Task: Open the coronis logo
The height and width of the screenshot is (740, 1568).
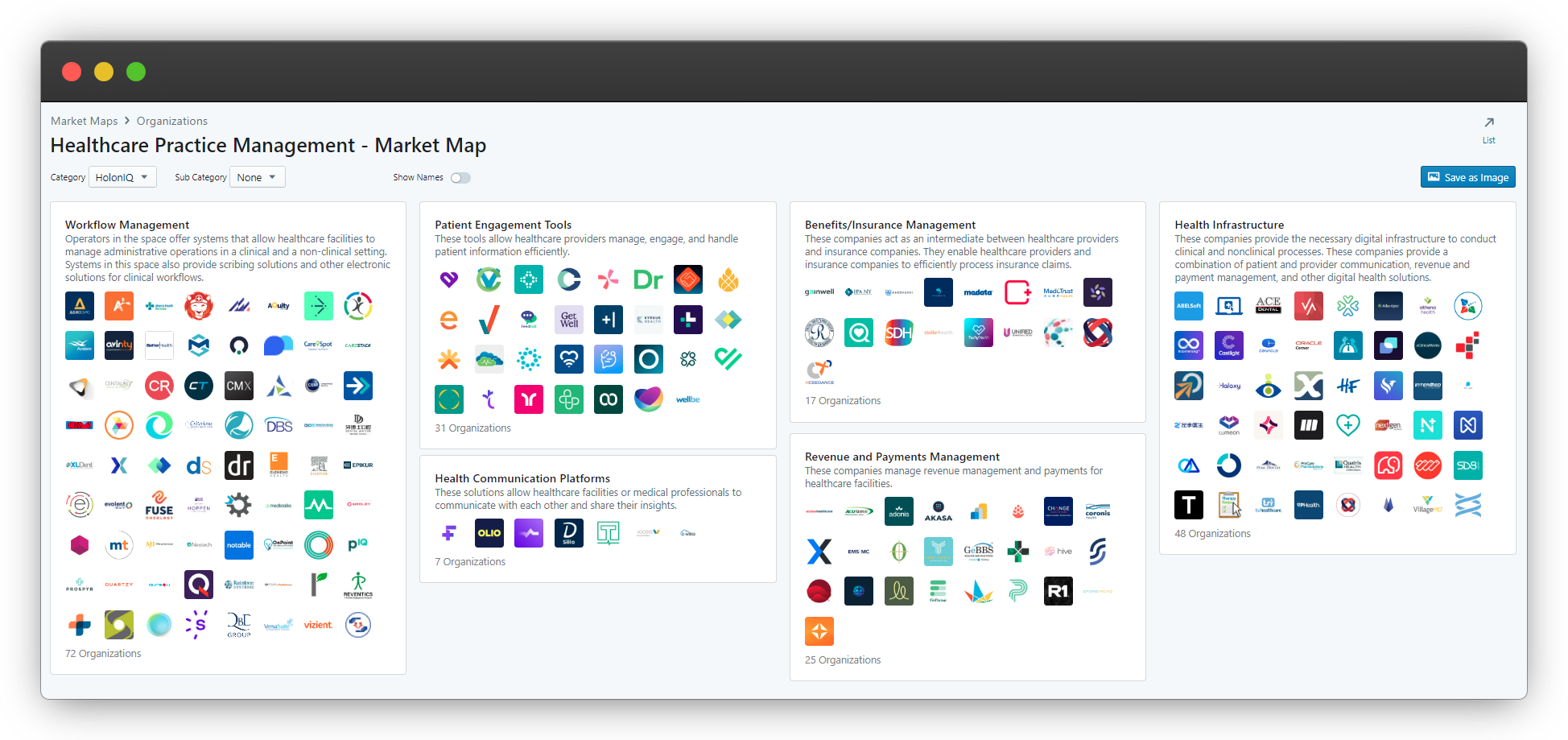Action: click(1098, 511)
